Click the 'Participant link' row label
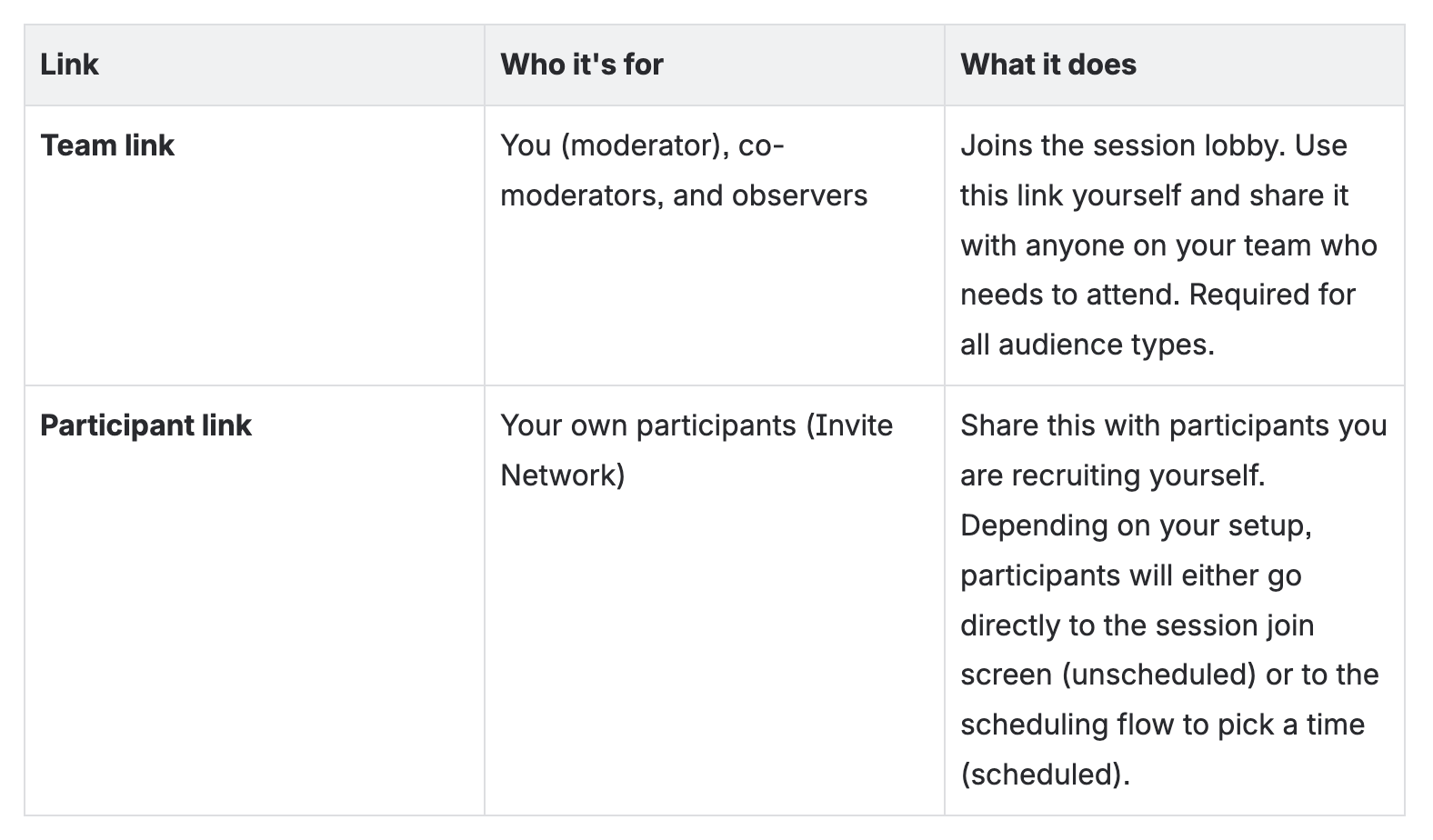Screen dimensions: 1433x840 145,425
